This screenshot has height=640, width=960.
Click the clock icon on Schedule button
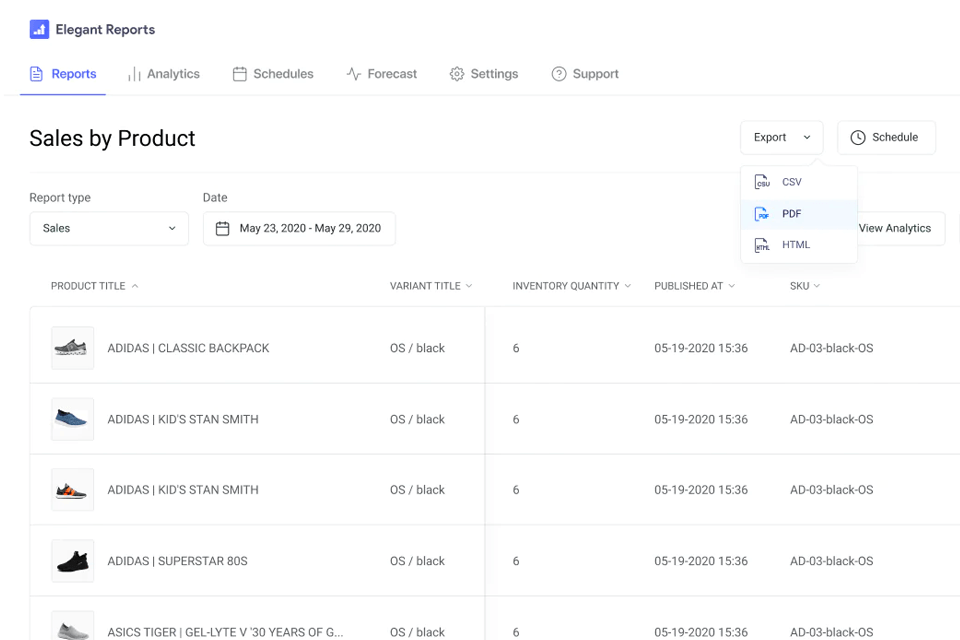pyautogui.click(x=858, y=137)
